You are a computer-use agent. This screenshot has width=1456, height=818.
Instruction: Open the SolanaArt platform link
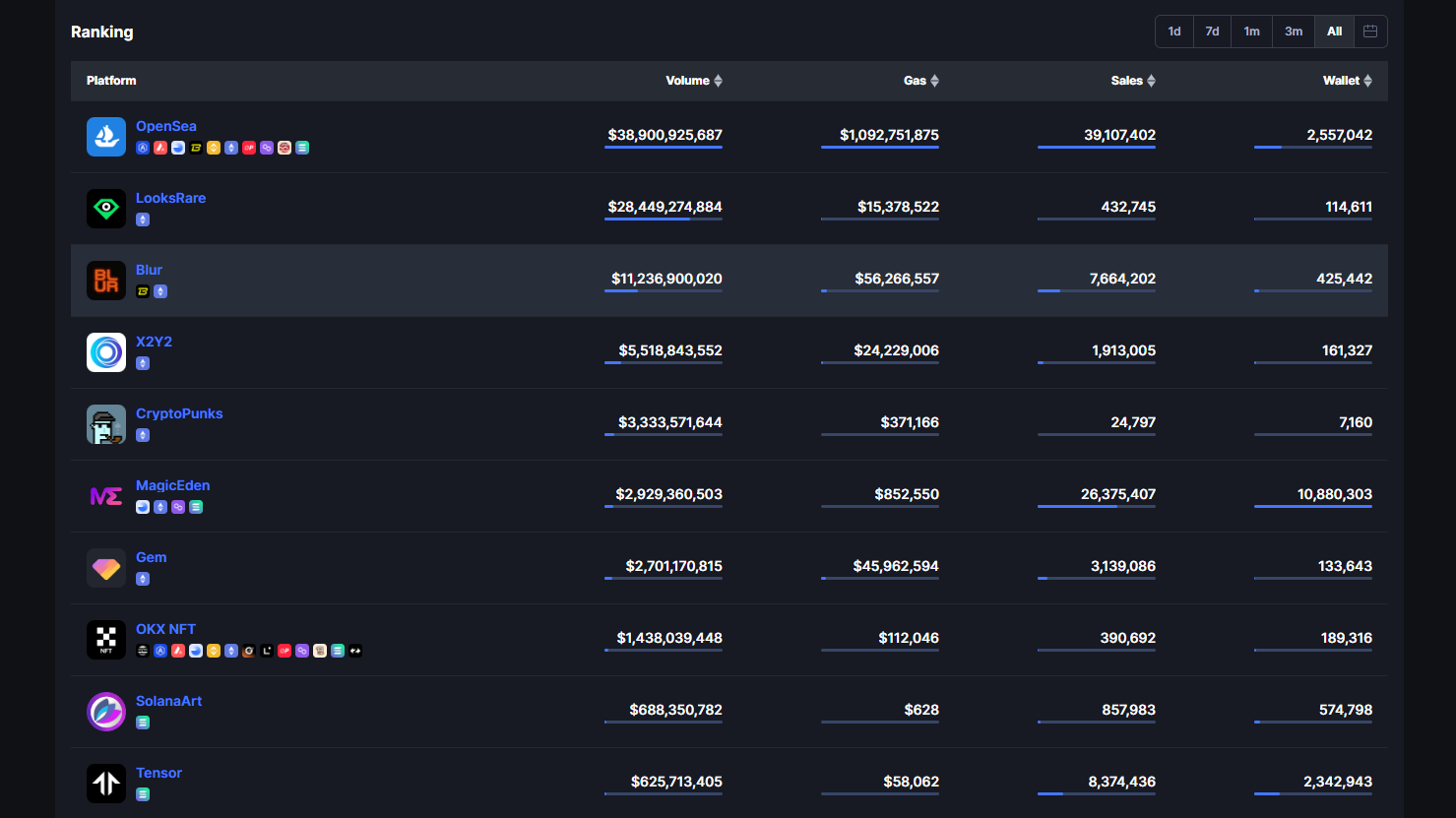click(x=169, y=701)
